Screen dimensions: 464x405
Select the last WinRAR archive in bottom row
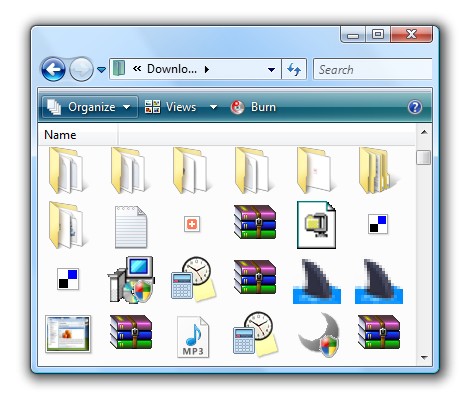pyautogui.click(x=379, y=332)
